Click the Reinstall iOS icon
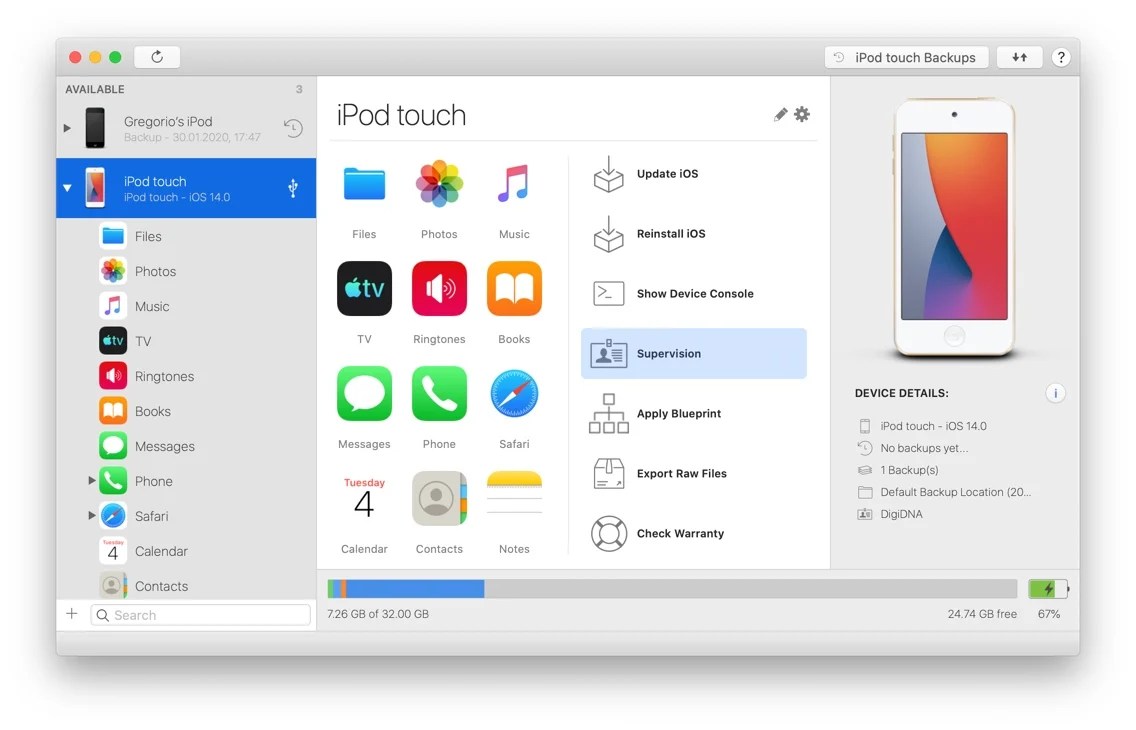Screen dimensions: 1136x730 [x=608, y=233]
